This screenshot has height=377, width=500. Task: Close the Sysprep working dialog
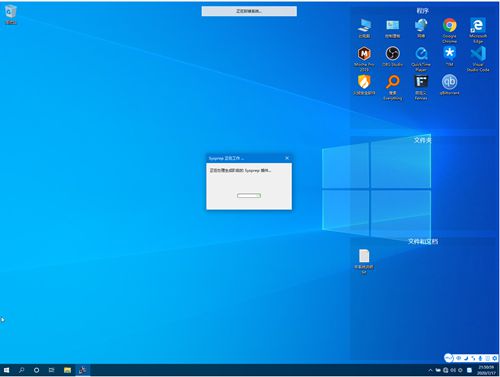point(287,158)
